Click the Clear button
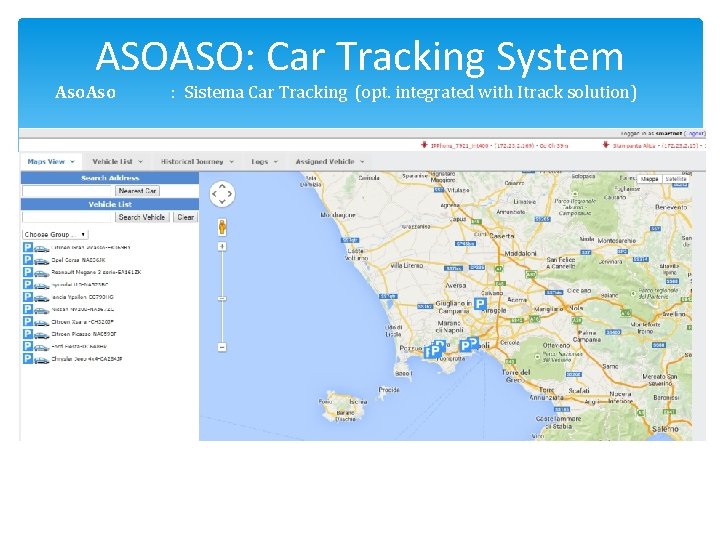Viewport: 720px width, 540px height. (186, 217)
